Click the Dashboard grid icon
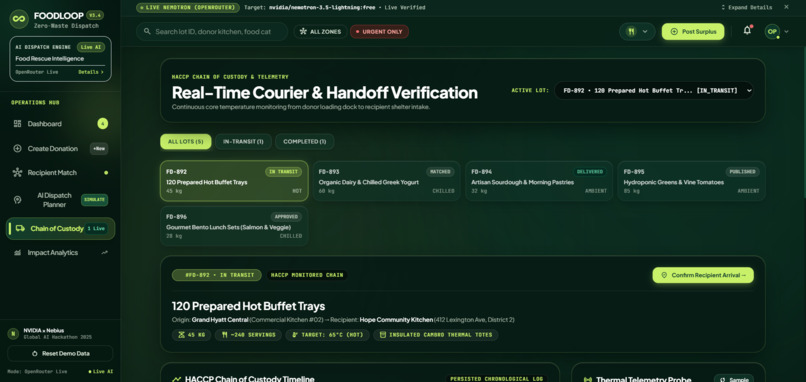 coord(17,124)
